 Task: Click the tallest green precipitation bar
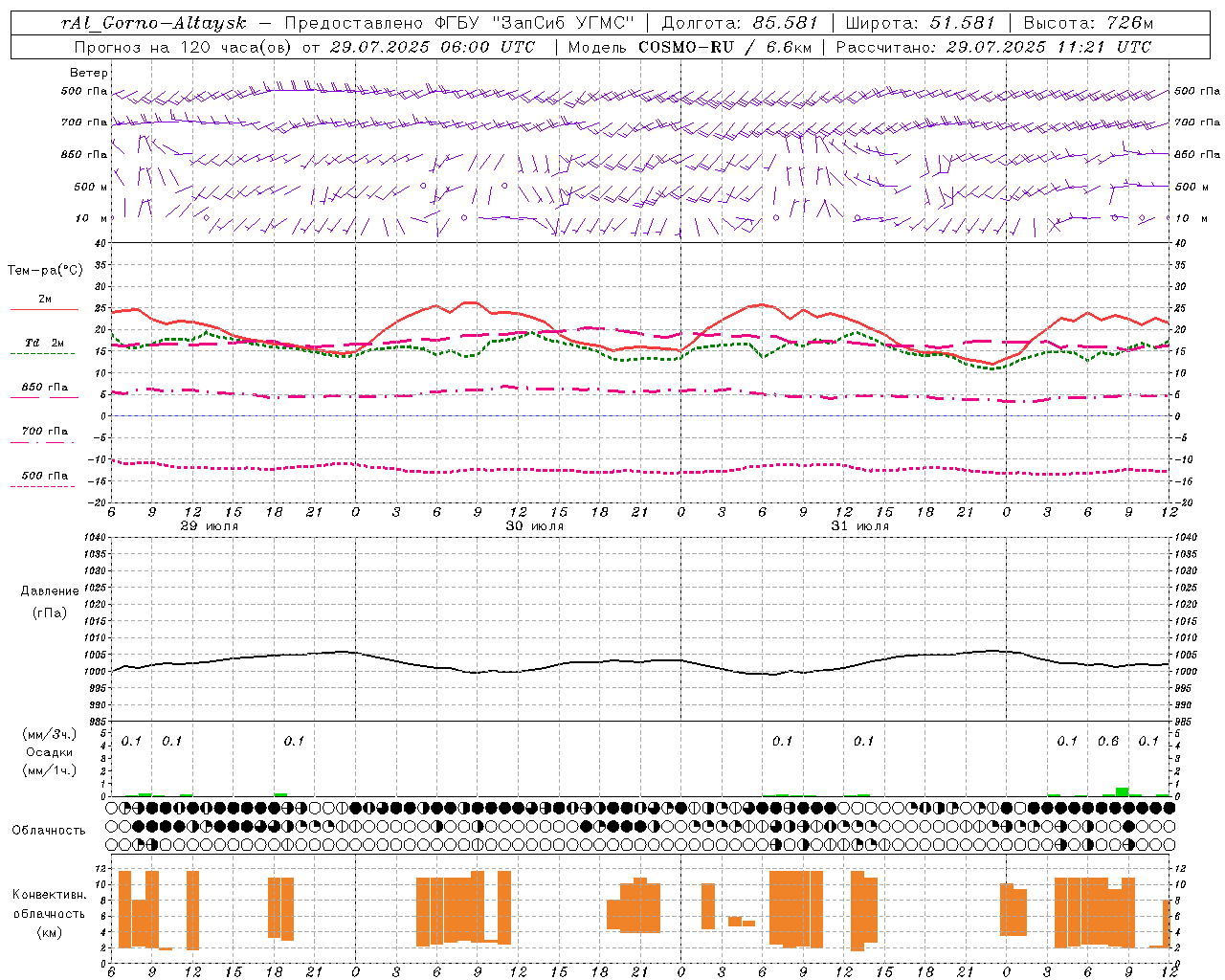coord(1122,791)
